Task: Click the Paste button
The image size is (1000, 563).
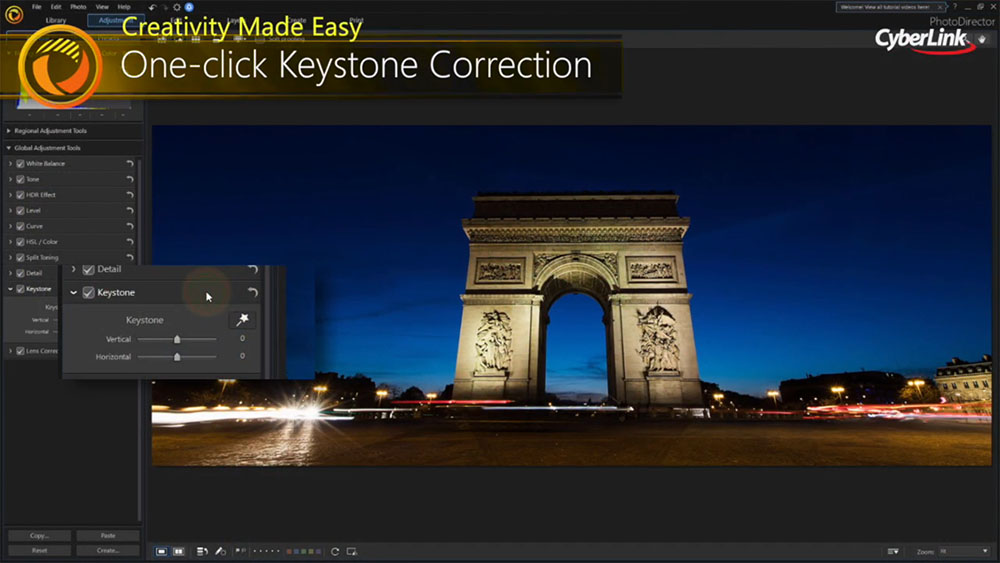Action: (108, 536)
